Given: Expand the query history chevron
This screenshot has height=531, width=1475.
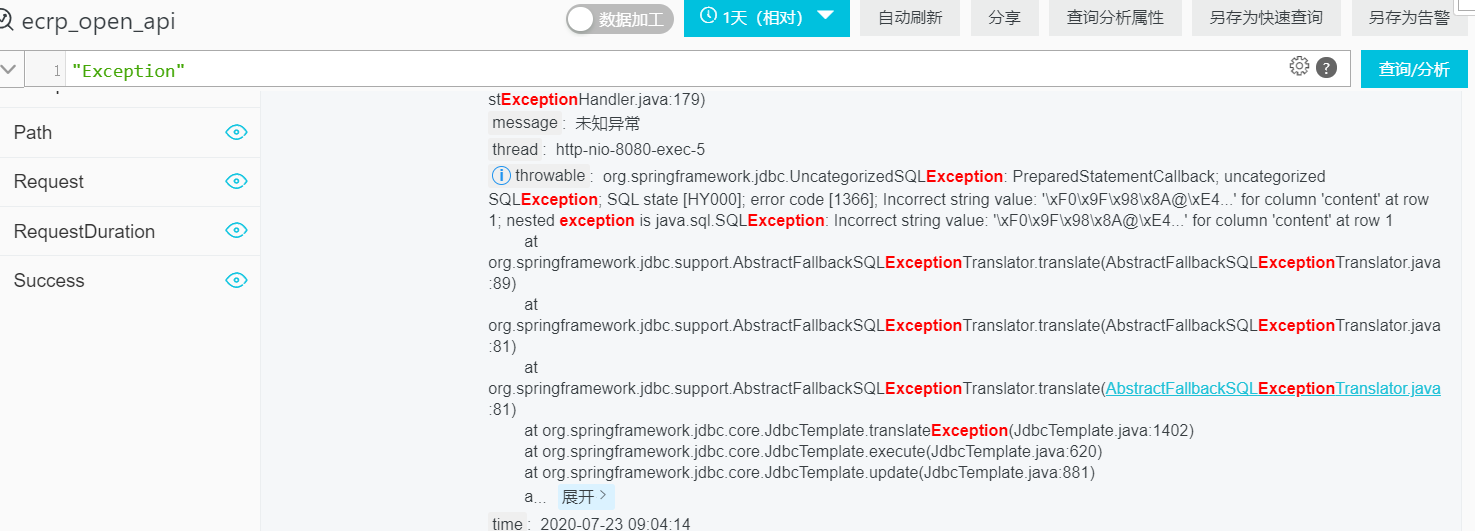Looking at the screenshot, I should click(9, 69).
